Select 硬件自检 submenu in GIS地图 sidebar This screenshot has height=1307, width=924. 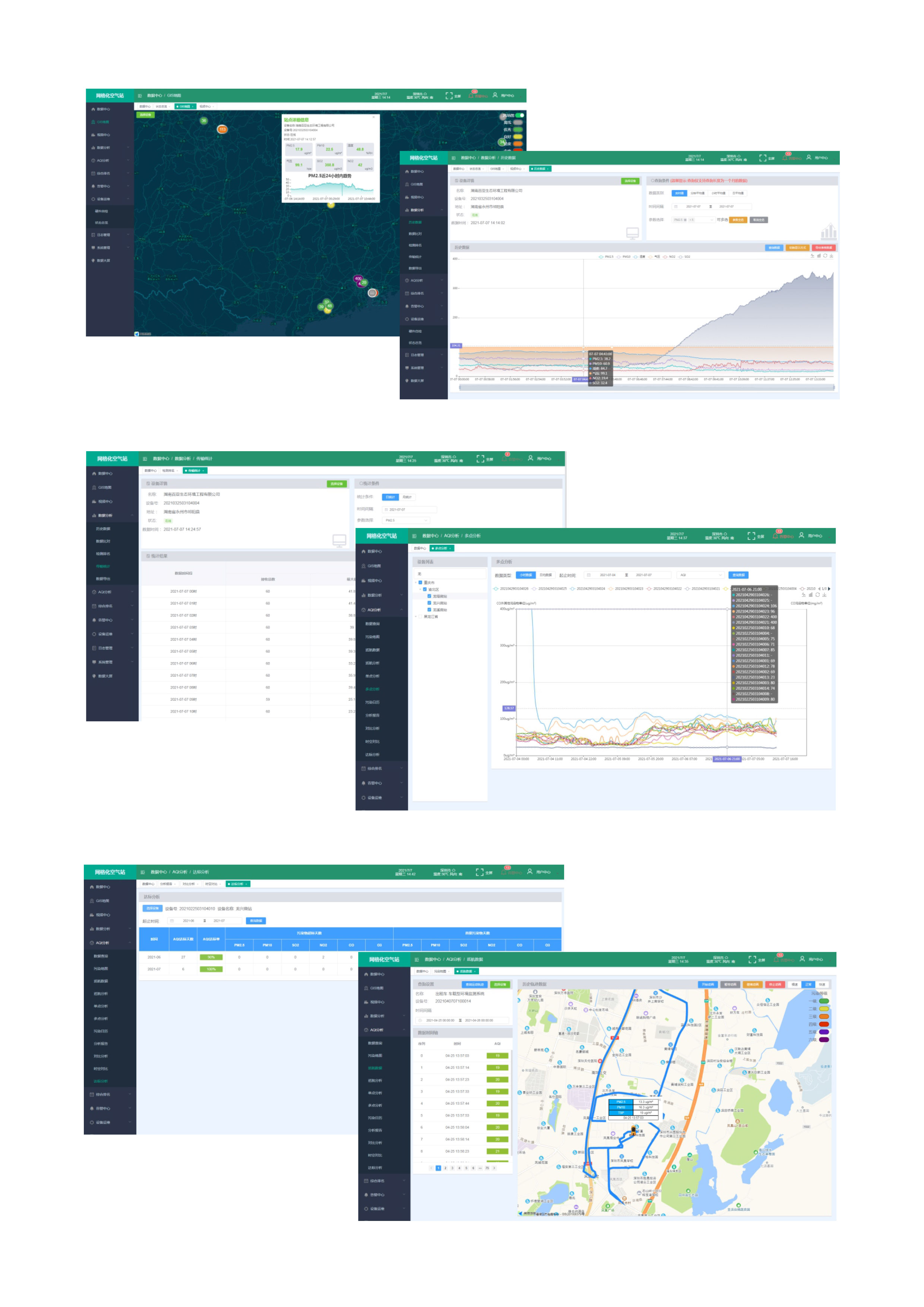[101, 211]
